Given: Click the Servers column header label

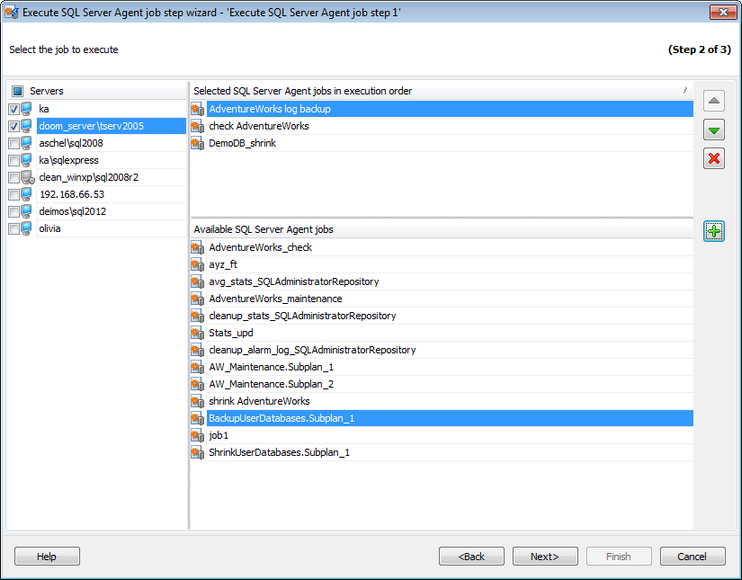Looking at the screenshot, I should 46,91.
